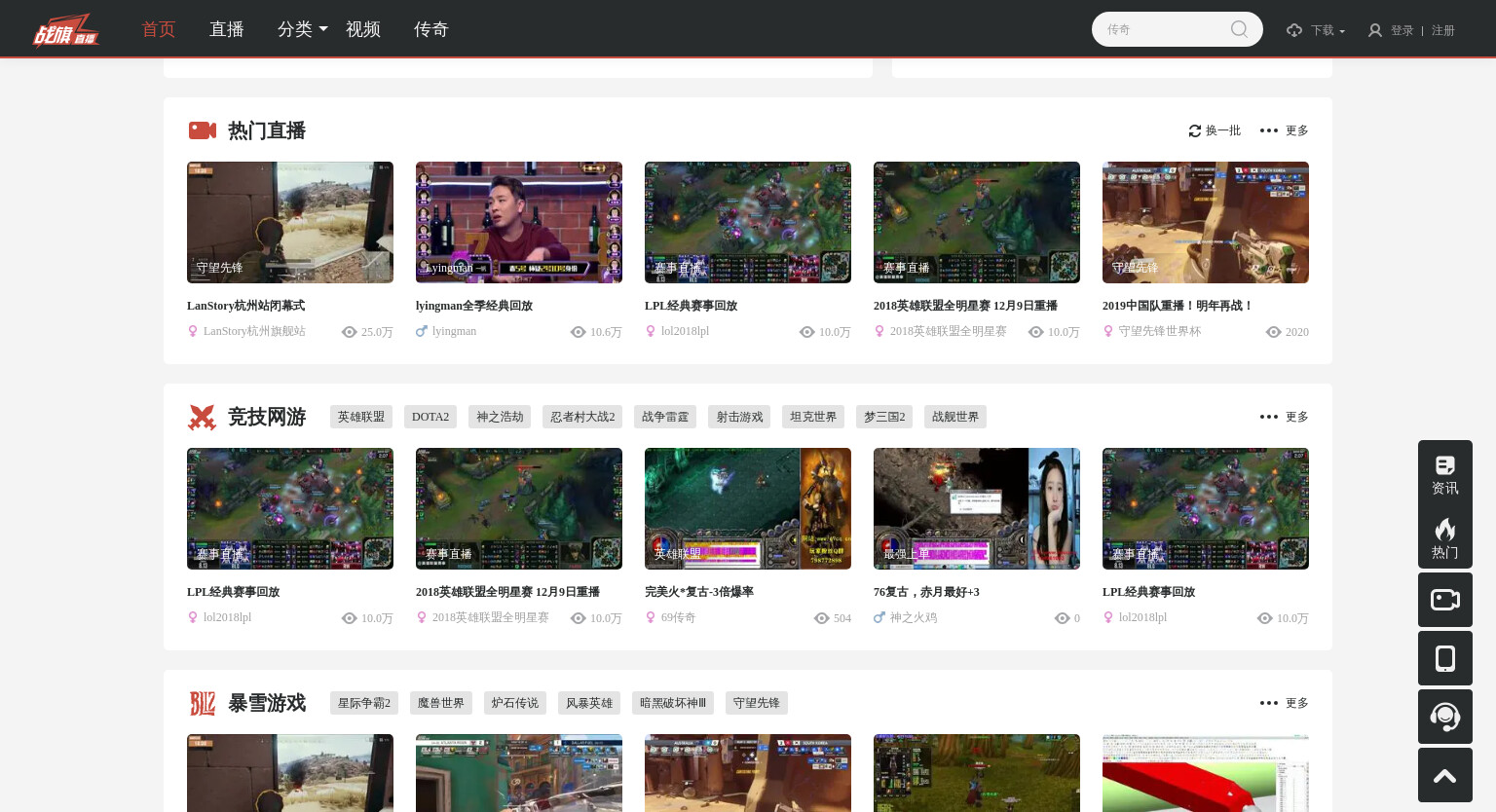Image resolution: width=1496 pixels, height=812 pixels.
Task: Click 更多 in 暴雪游戏 section
Action: (x=1297, y=703)
